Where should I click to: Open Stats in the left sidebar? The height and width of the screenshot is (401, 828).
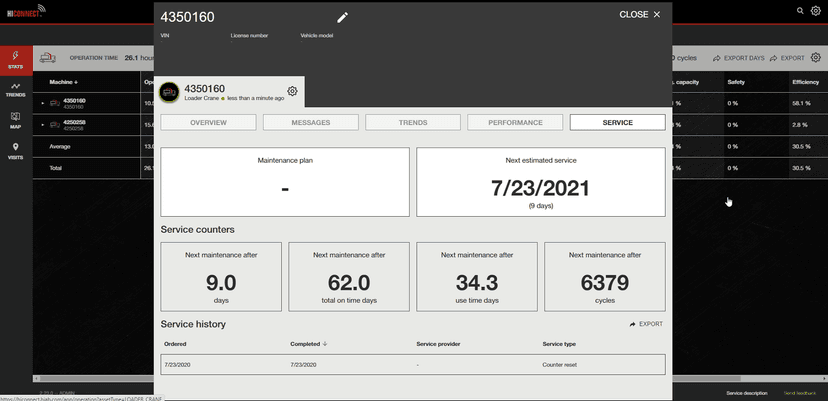[x=16, y=59]
